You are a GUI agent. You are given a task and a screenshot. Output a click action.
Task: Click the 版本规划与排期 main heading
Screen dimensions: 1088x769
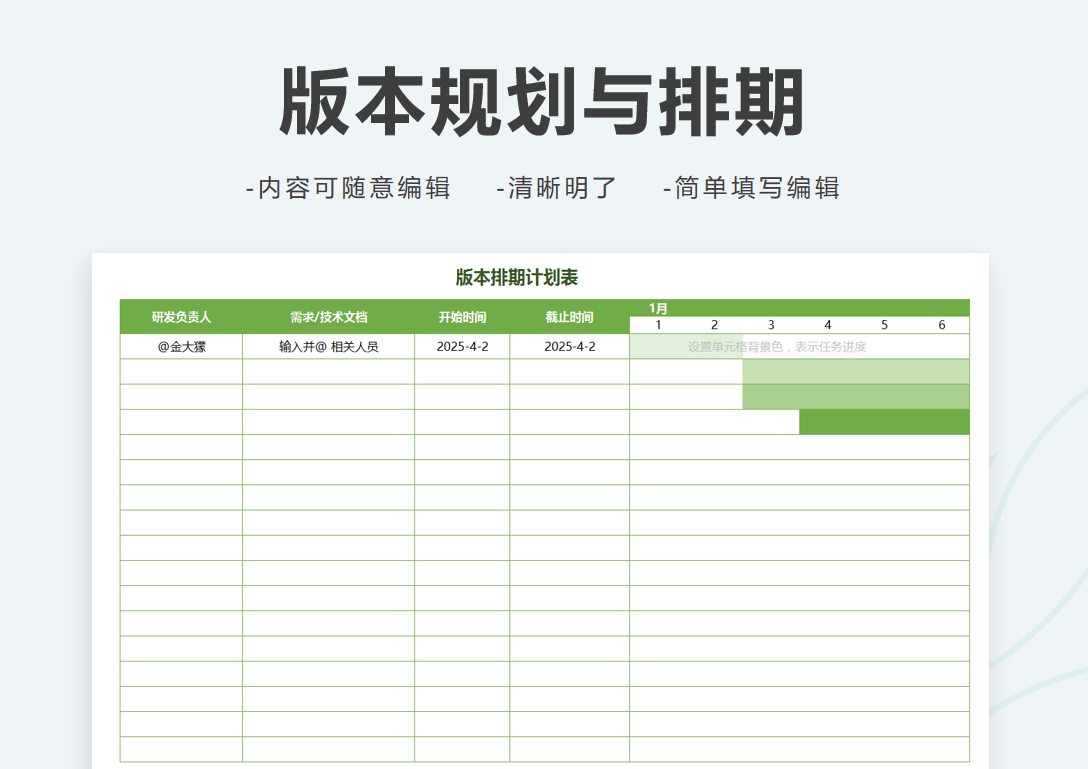(542, 103)
